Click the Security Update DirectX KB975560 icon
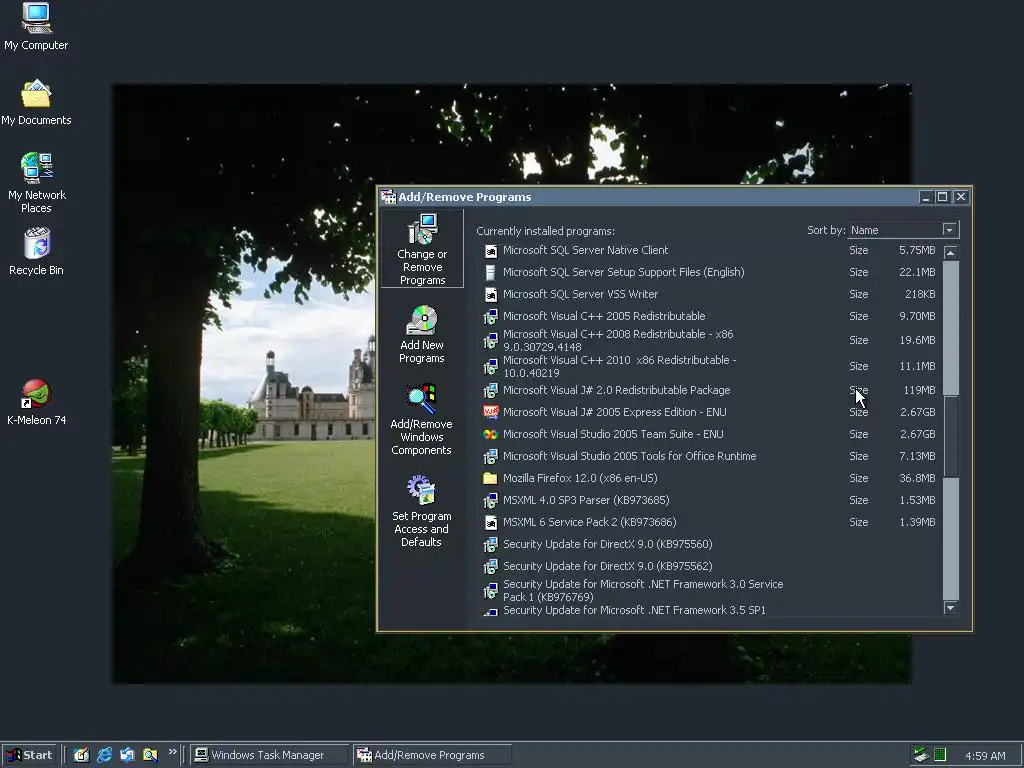 [490, 545]
